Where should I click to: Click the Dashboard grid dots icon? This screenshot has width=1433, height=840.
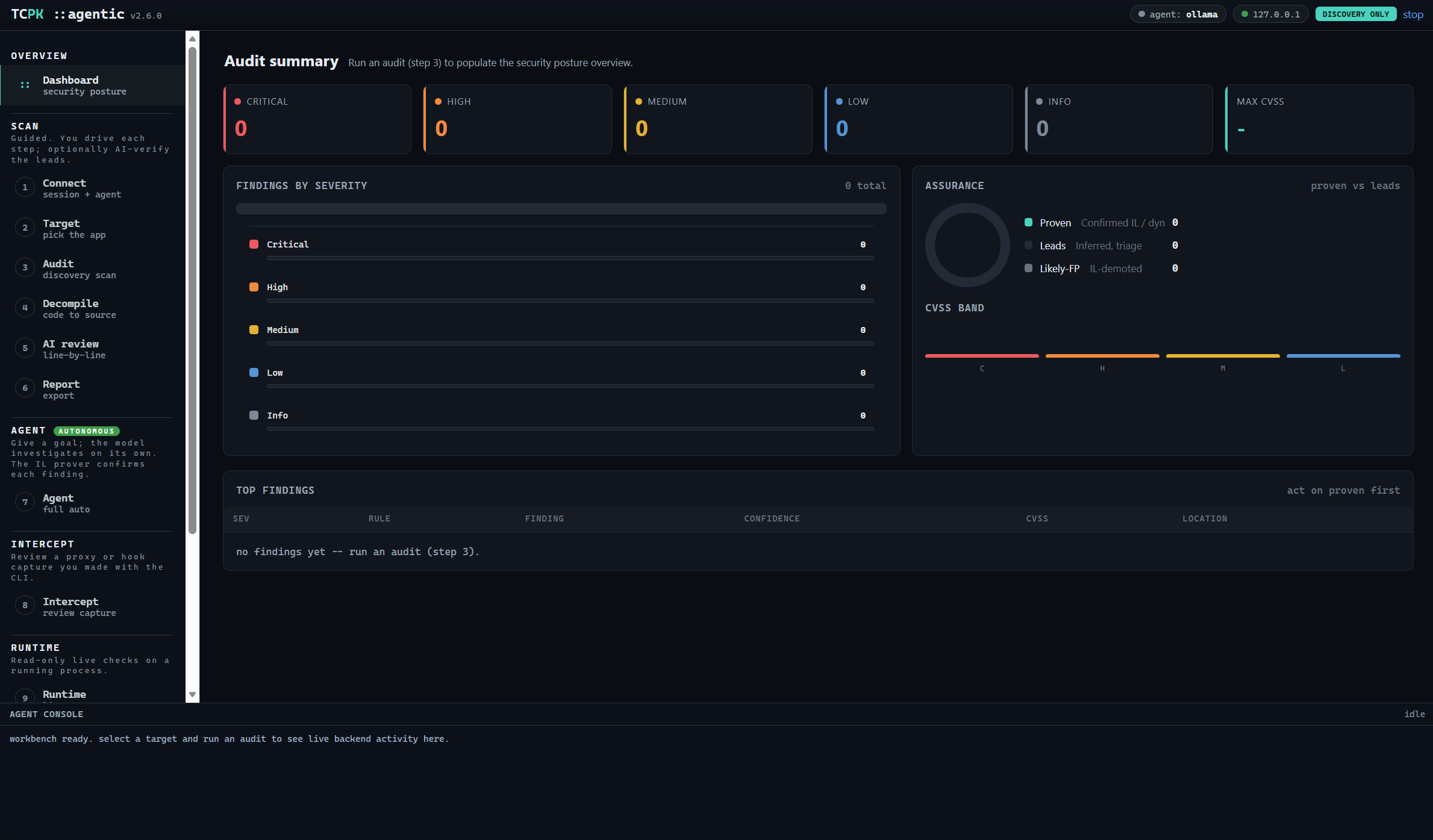tap(25, 85)
